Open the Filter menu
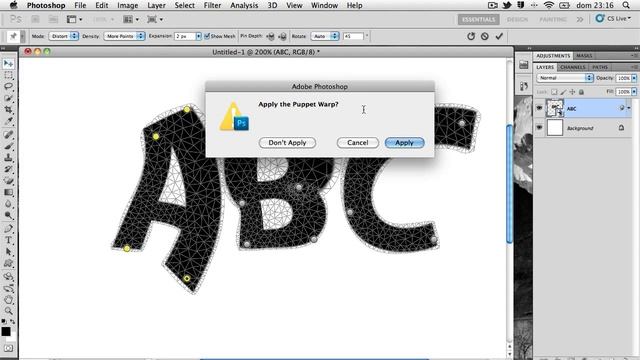 [212, 5]
